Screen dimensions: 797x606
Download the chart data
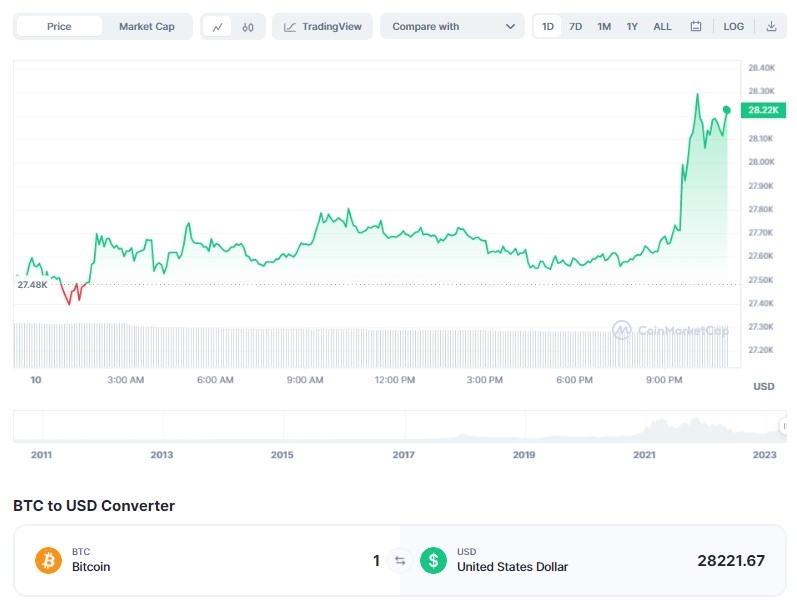point(771,26)
